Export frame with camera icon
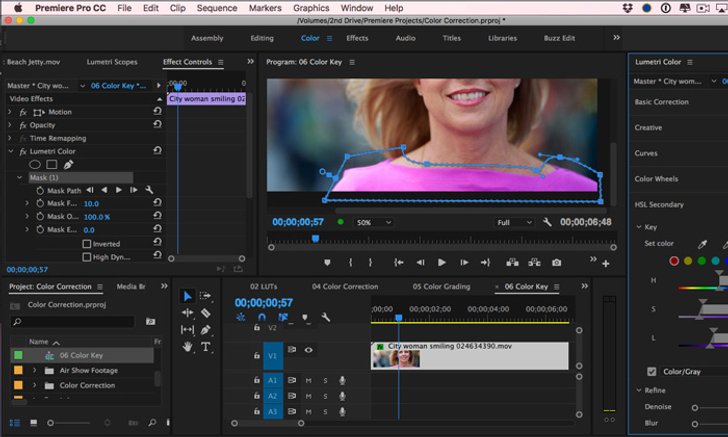 click(x=556, y=263)
